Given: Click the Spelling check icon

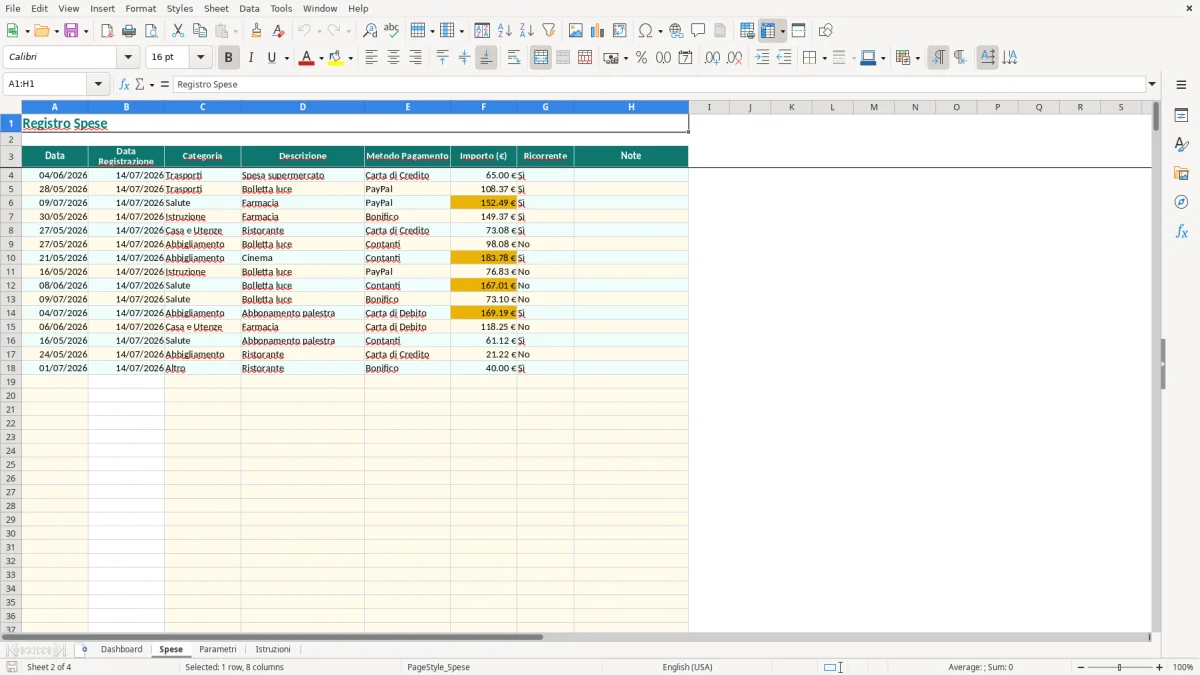Looking at the screenshot, I should pos(392,31).
